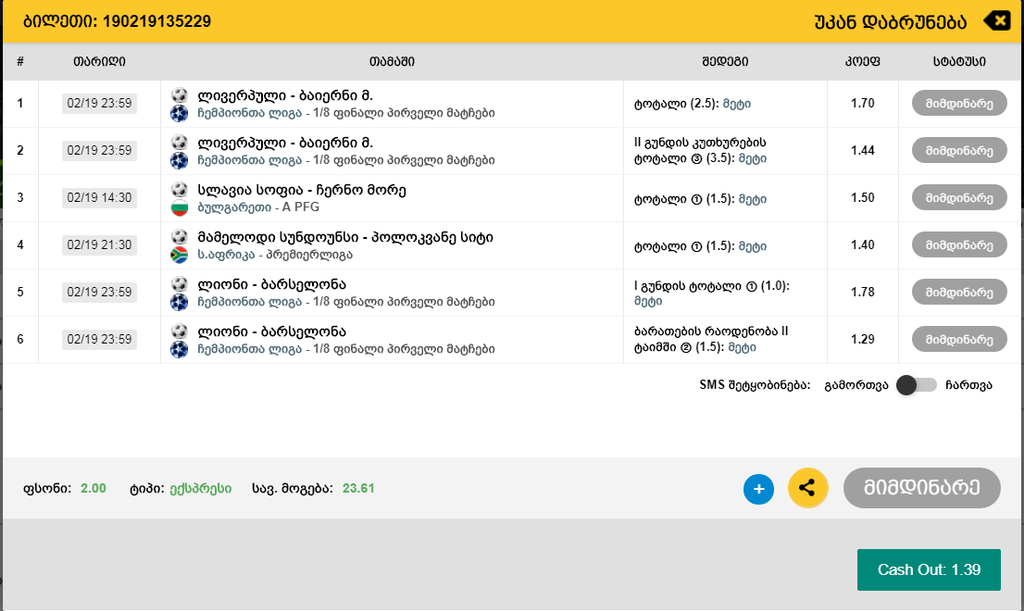Click ჩემპიონთა ლიგა link in row 5
Image resolution: width=1024 pixels, height=611 pixels.
pyautogui.click(x=249, y=302)
